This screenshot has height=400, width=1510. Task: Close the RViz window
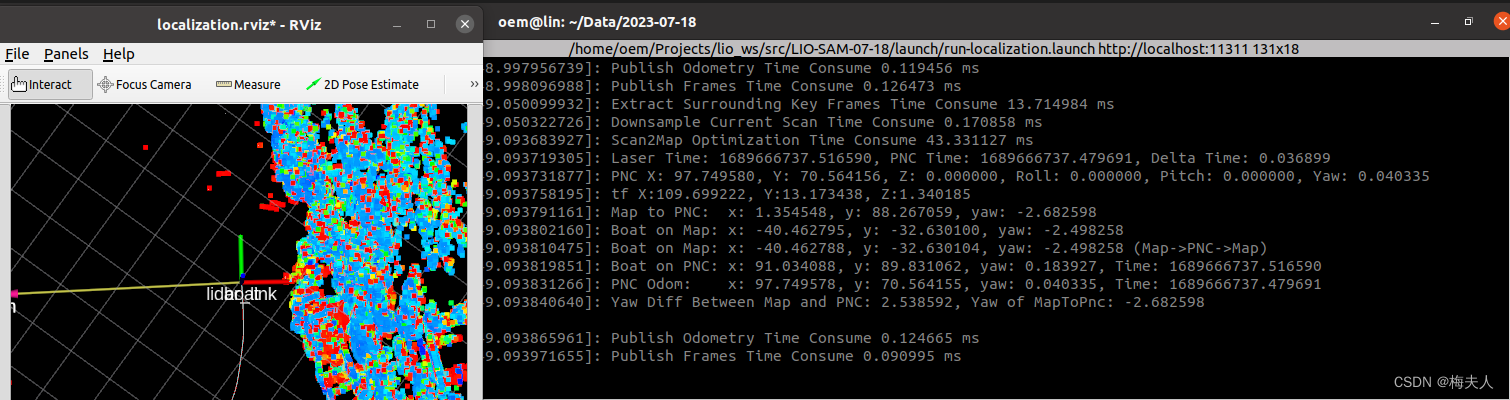[464, 23]
